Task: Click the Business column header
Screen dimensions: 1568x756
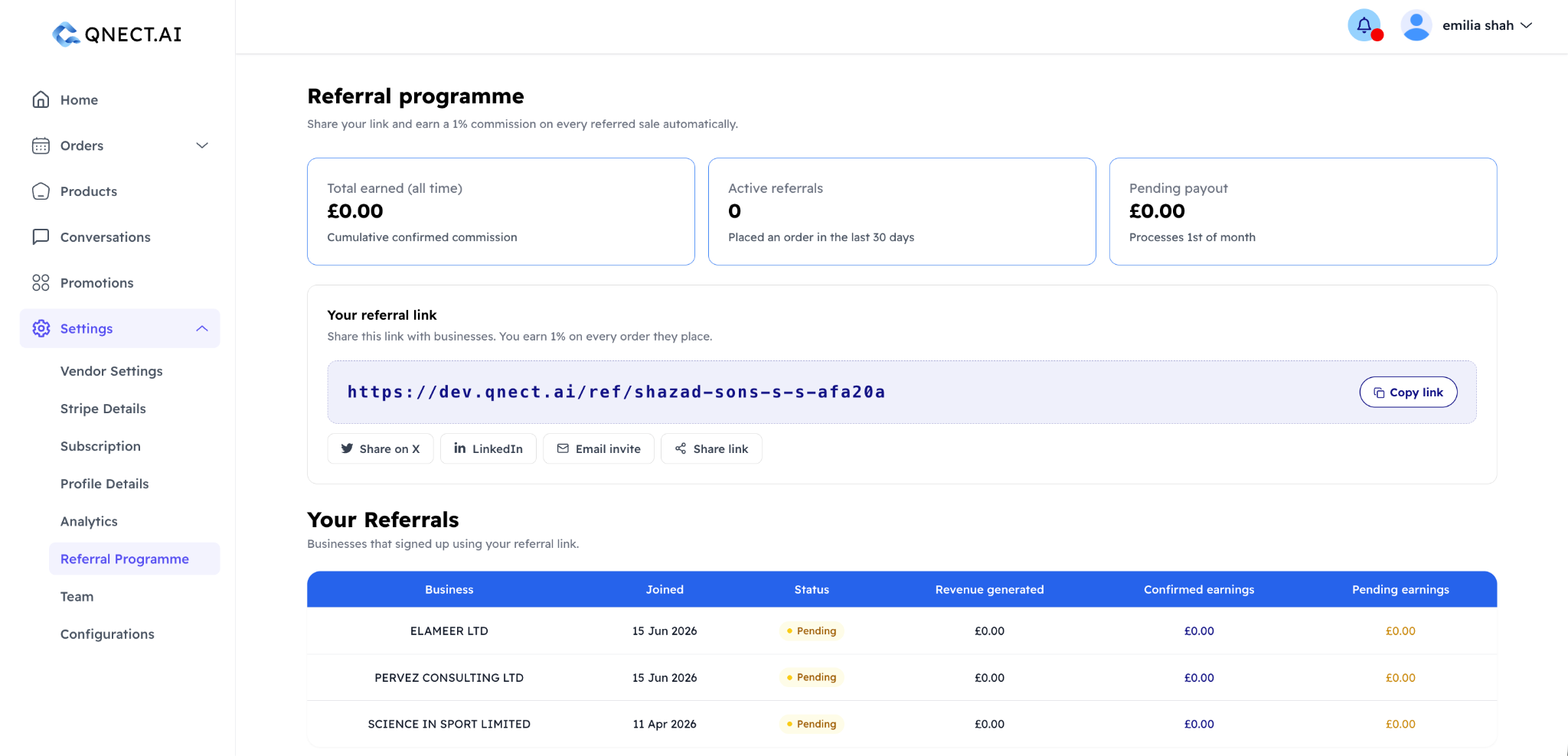Action: [449, 589]
